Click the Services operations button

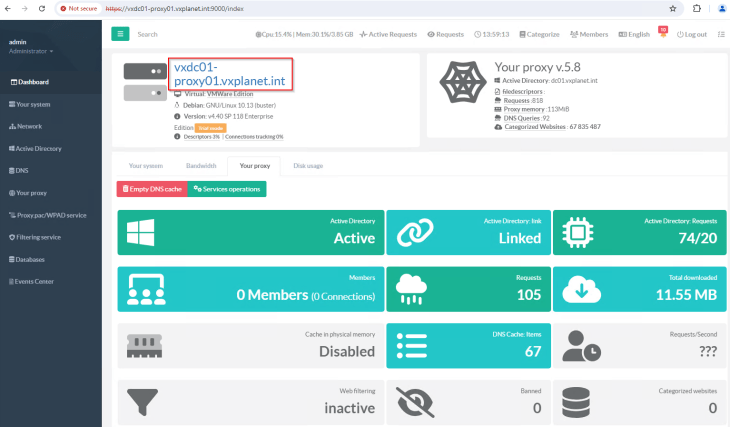coord(227,189)
